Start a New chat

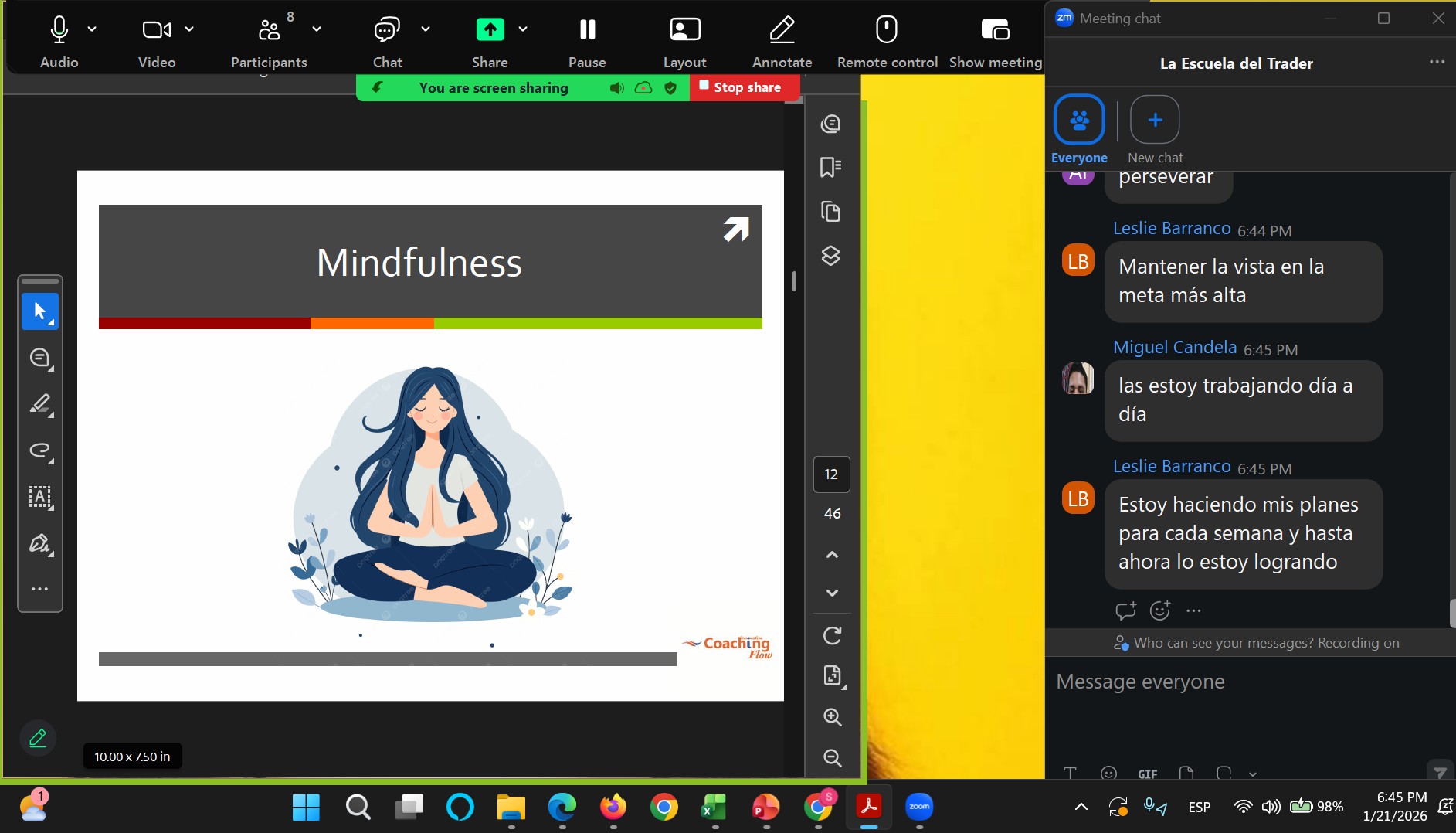click(x=1155, y=120)
